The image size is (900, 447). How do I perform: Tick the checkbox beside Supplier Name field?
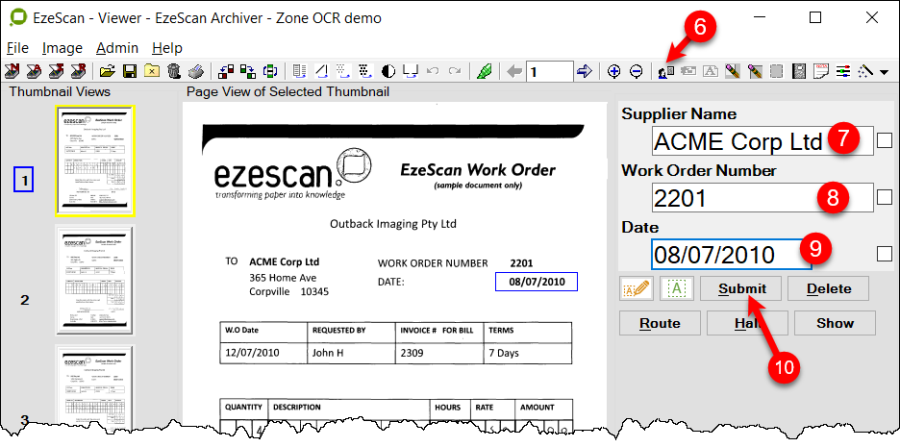(x=884, y=141)
